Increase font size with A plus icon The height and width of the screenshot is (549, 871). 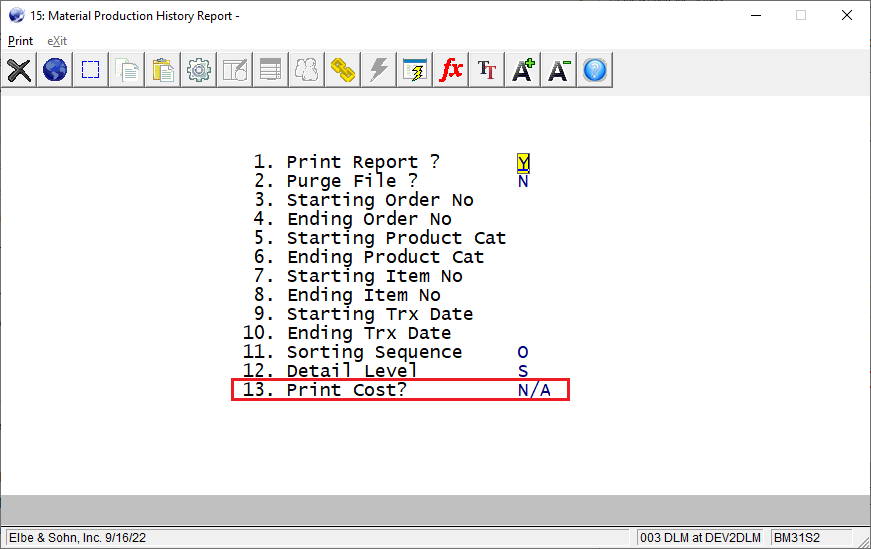coord(523,70)
